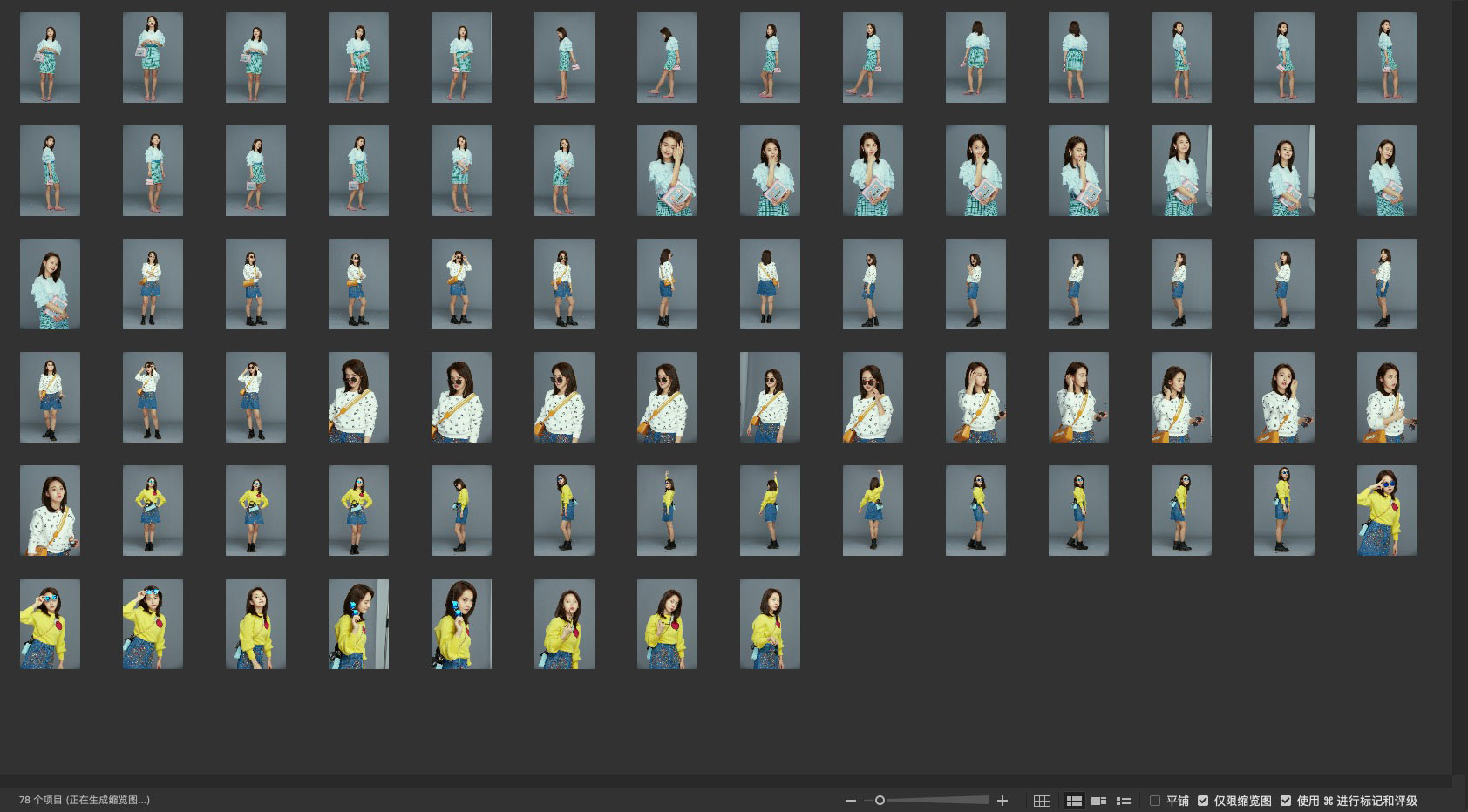
Task: Toggle 使用 ⌘ 进行标记和评级 checkbox
Action: click(x=1286, y=801)
